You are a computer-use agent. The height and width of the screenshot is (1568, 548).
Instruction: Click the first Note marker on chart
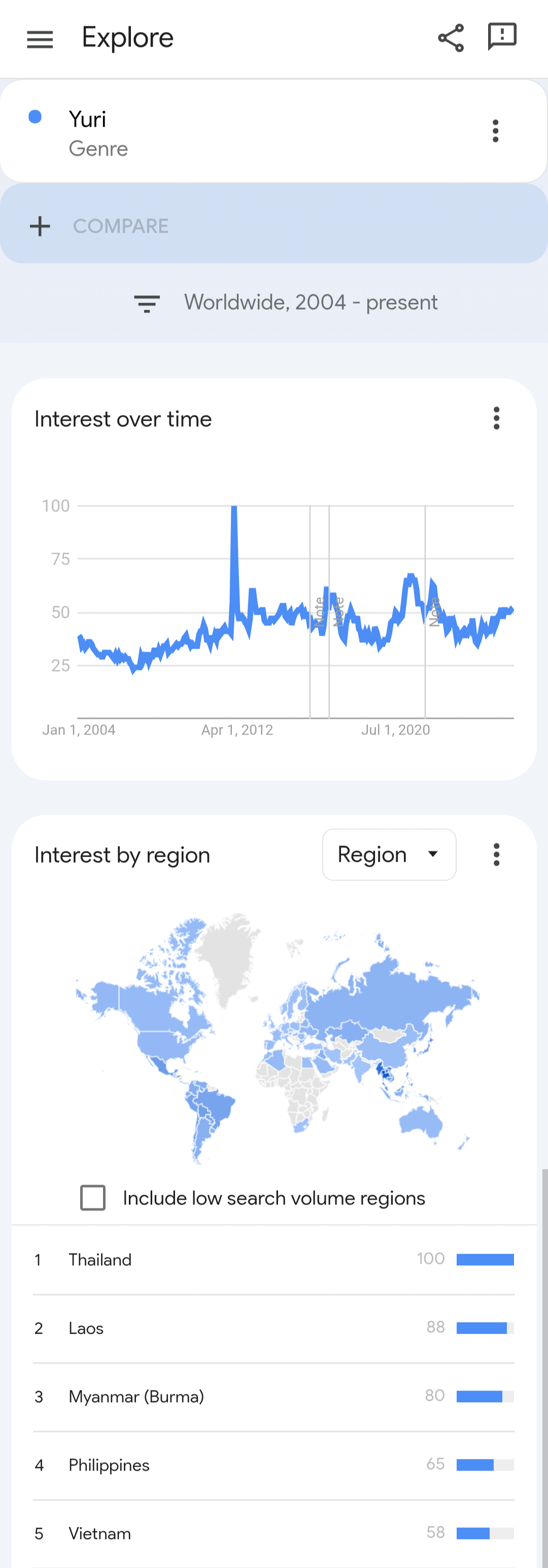pyautogui.click(x=318, y=612)
